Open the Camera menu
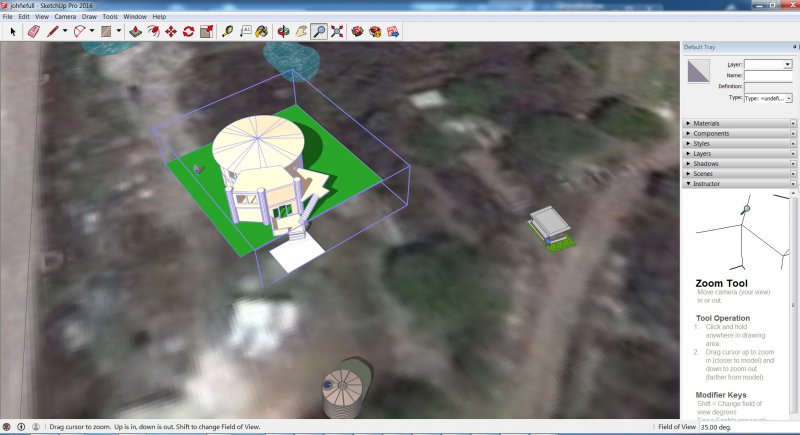The width and height of the screenshot is (800, 435). coord(65,17)
